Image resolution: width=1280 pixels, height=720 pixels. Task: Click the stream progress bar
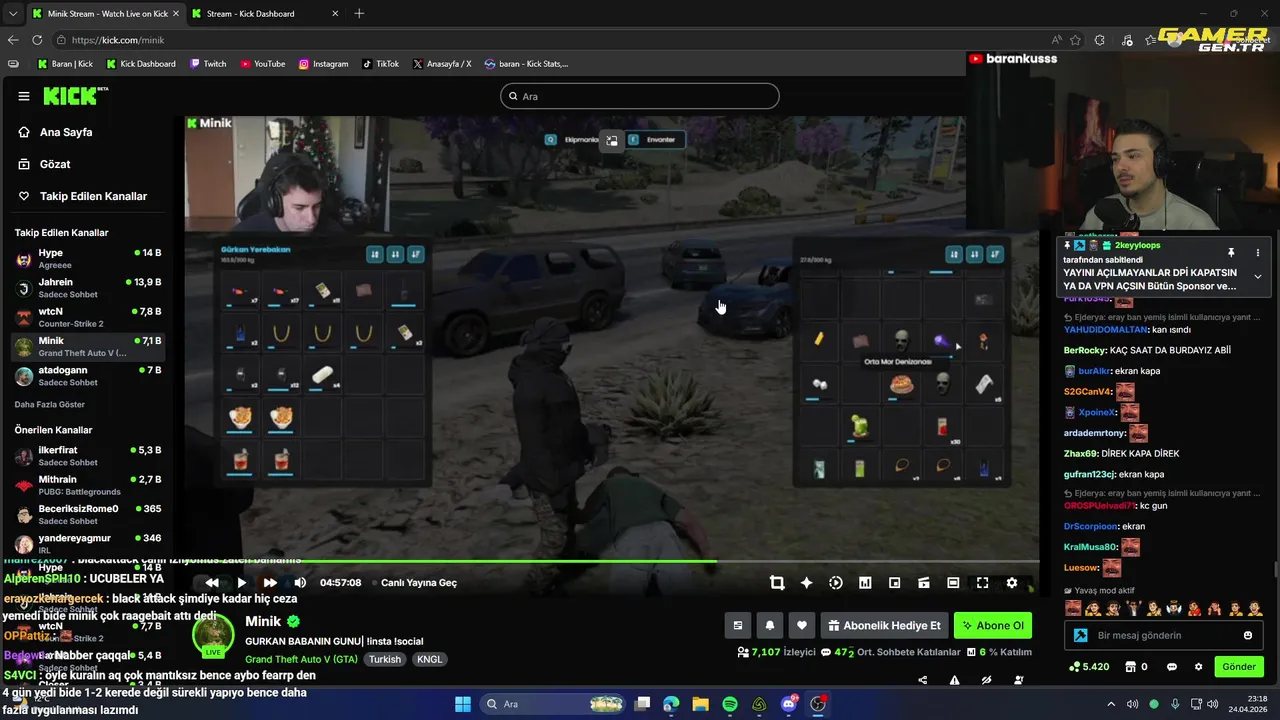pyautogui.click(x=612, y=561)
